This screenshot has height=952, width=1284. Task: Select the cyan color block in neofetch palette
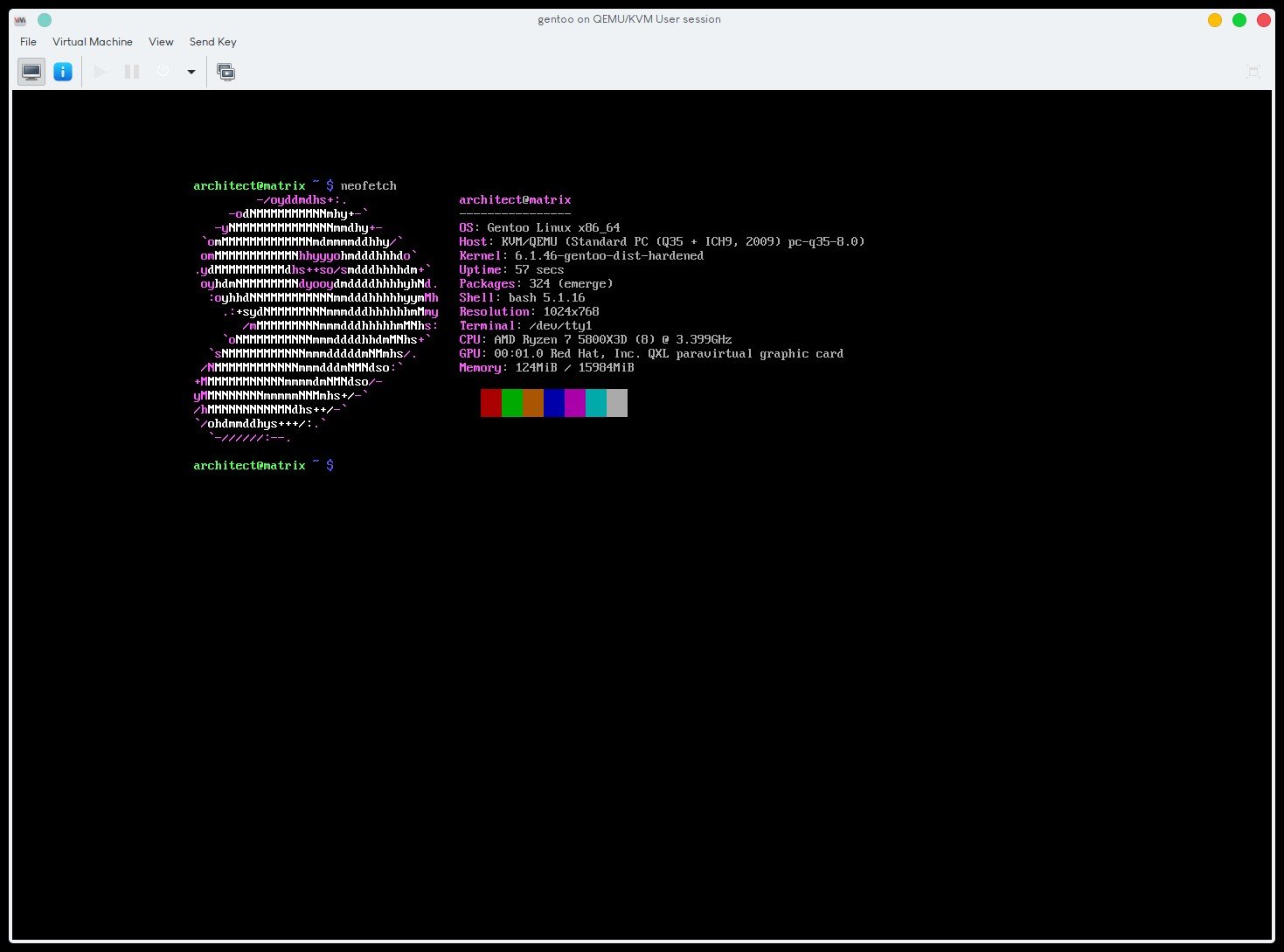595,403
